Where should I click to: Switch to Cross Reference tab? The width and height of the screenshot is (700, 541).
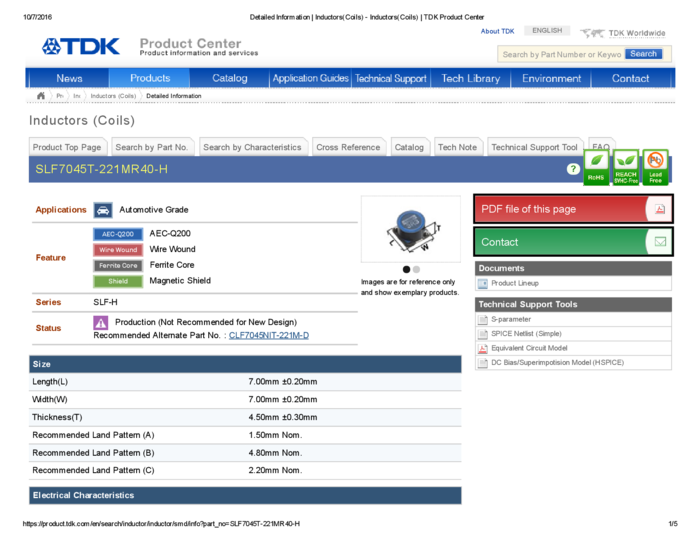(x=348, y=147)
